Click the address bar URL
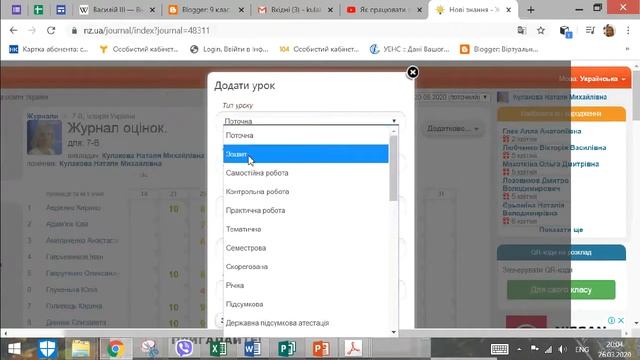This screenshot has height=360, width=640. tap(147, 31)
